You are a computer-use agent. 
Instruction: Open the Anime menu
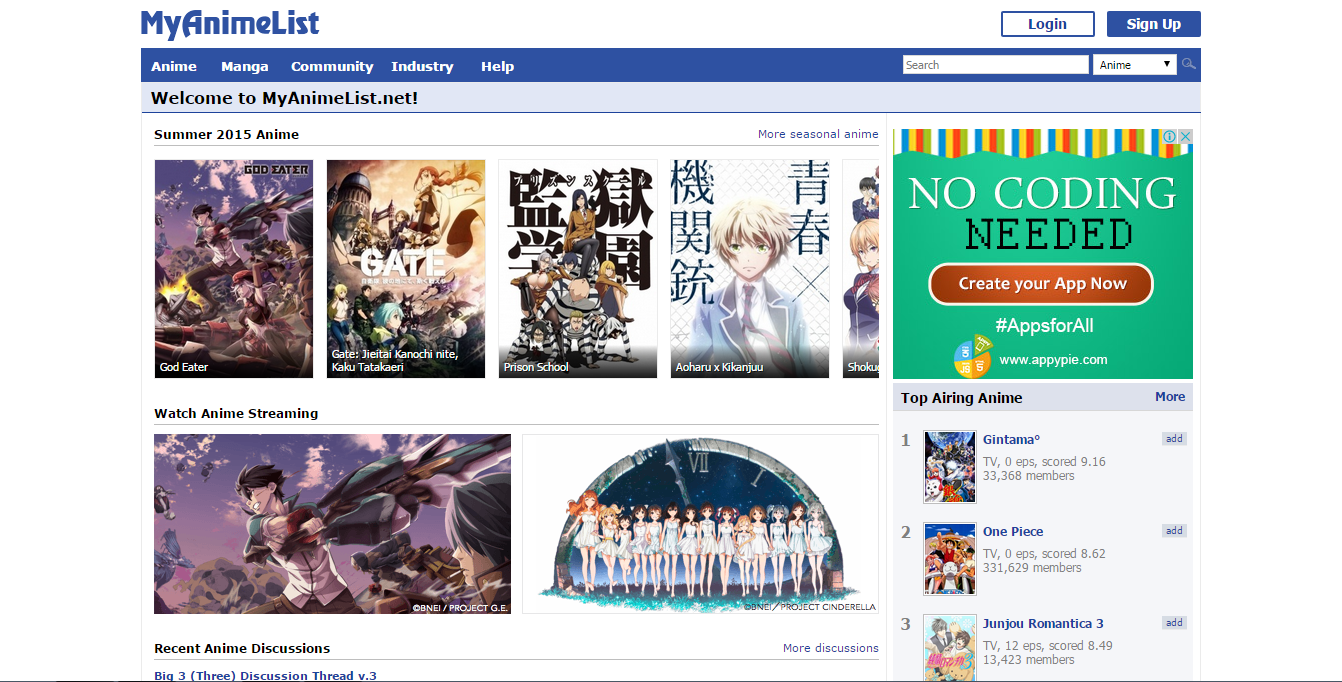[173, 66]
